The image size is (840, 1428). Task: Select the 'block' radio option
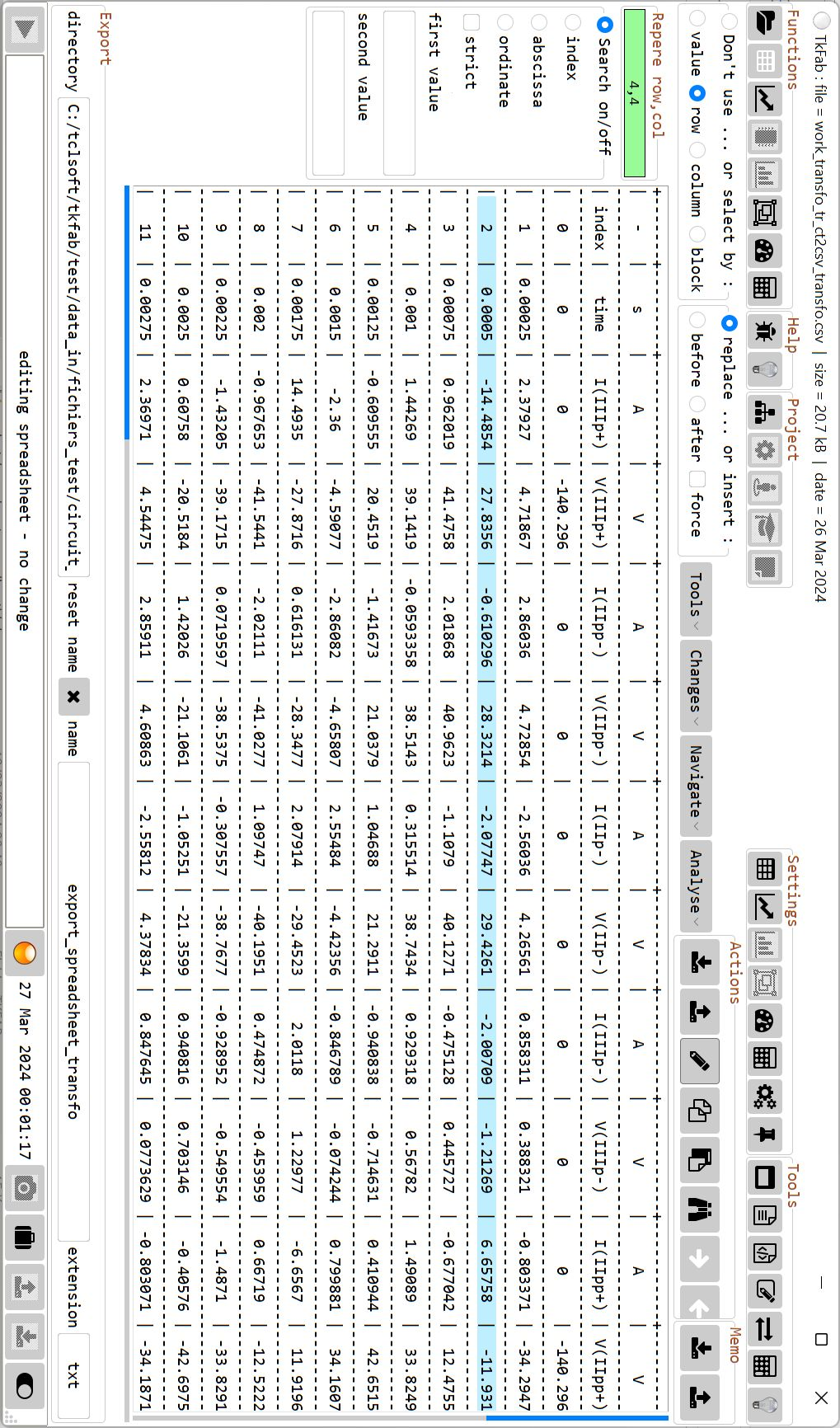coord(697,233)
